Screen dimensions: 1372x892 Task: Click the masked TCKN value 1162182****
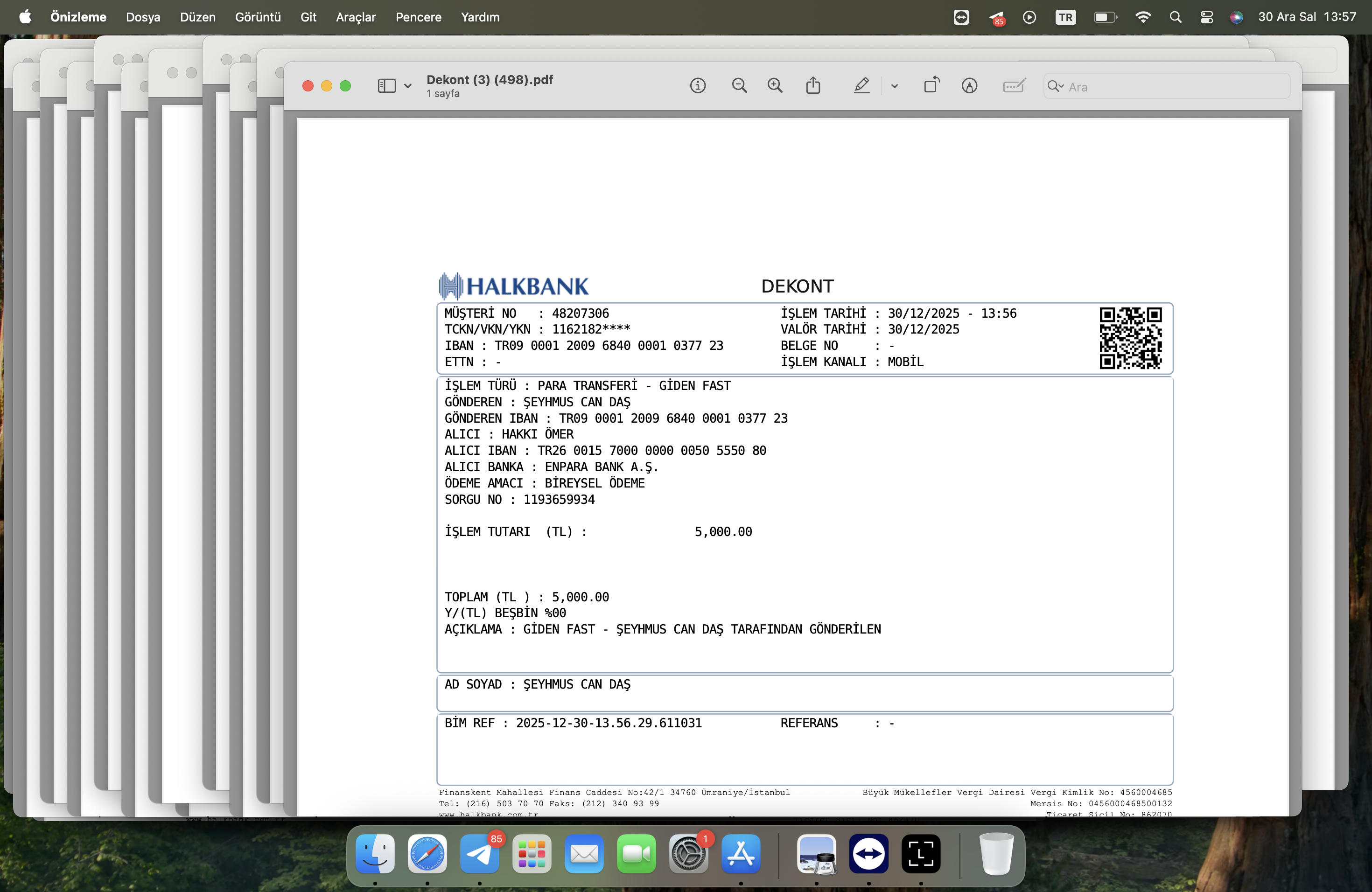(591, 329)
